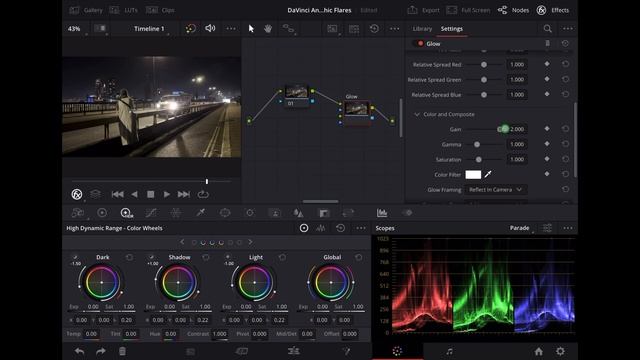Select the arrow pointer tool
Viewport: 640px width, 360px height.
[251, 29]
